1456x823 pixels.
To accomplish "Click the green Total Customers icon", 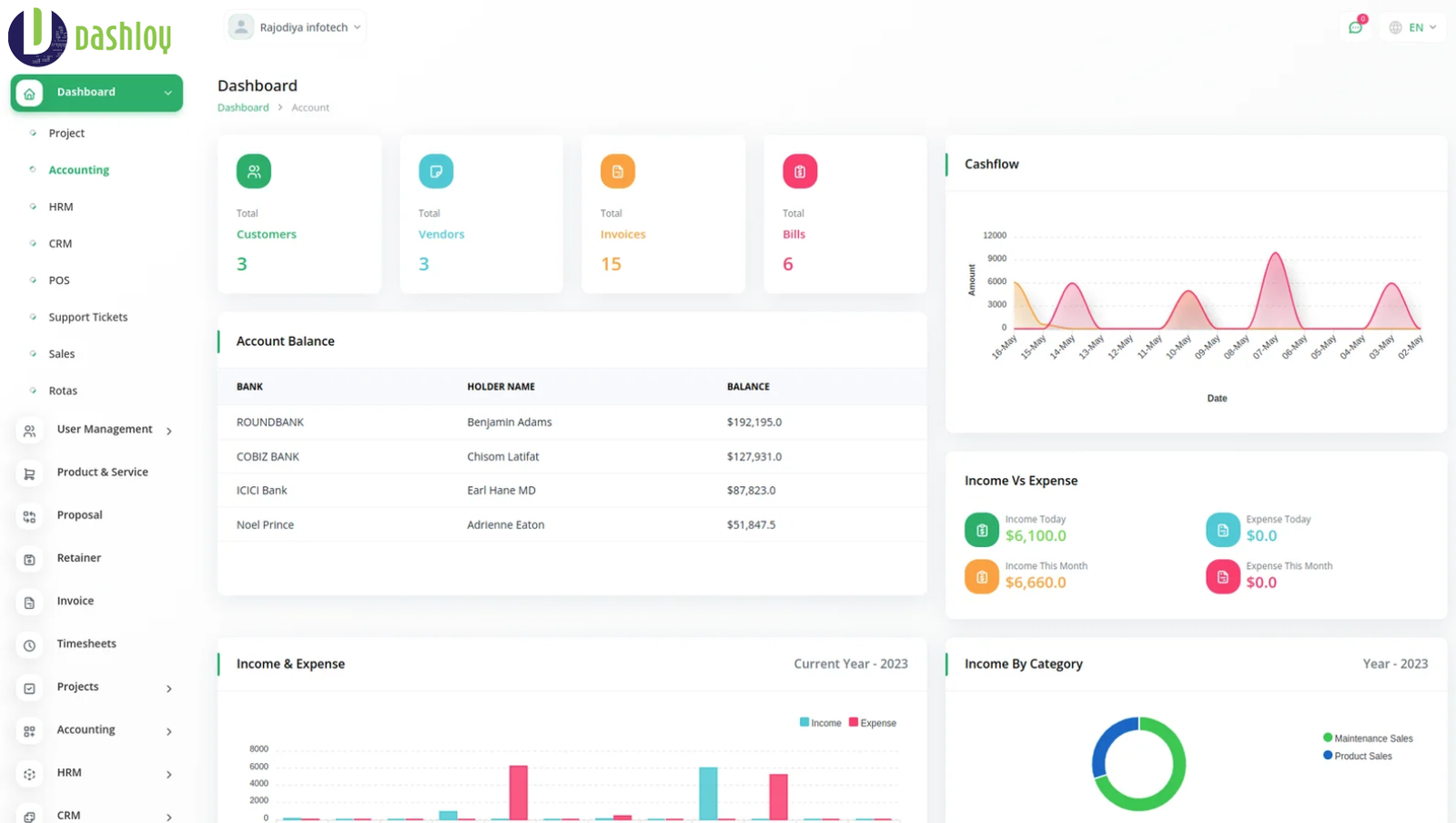I will click(x=253, y=171).
